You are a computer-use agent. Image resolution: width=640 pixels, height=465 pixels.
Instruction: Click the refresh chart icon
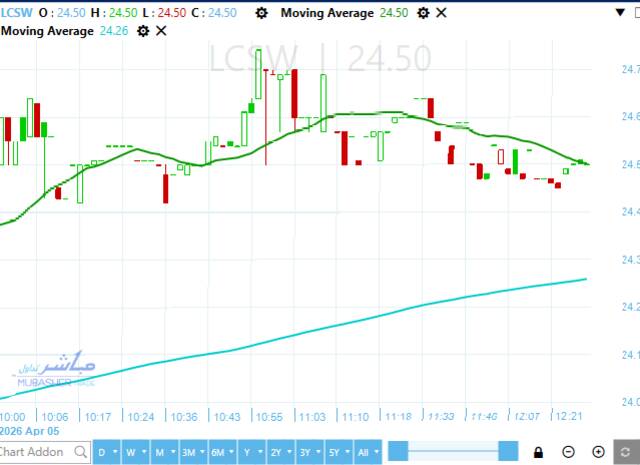pyautogui.click(x=628, y=452)
